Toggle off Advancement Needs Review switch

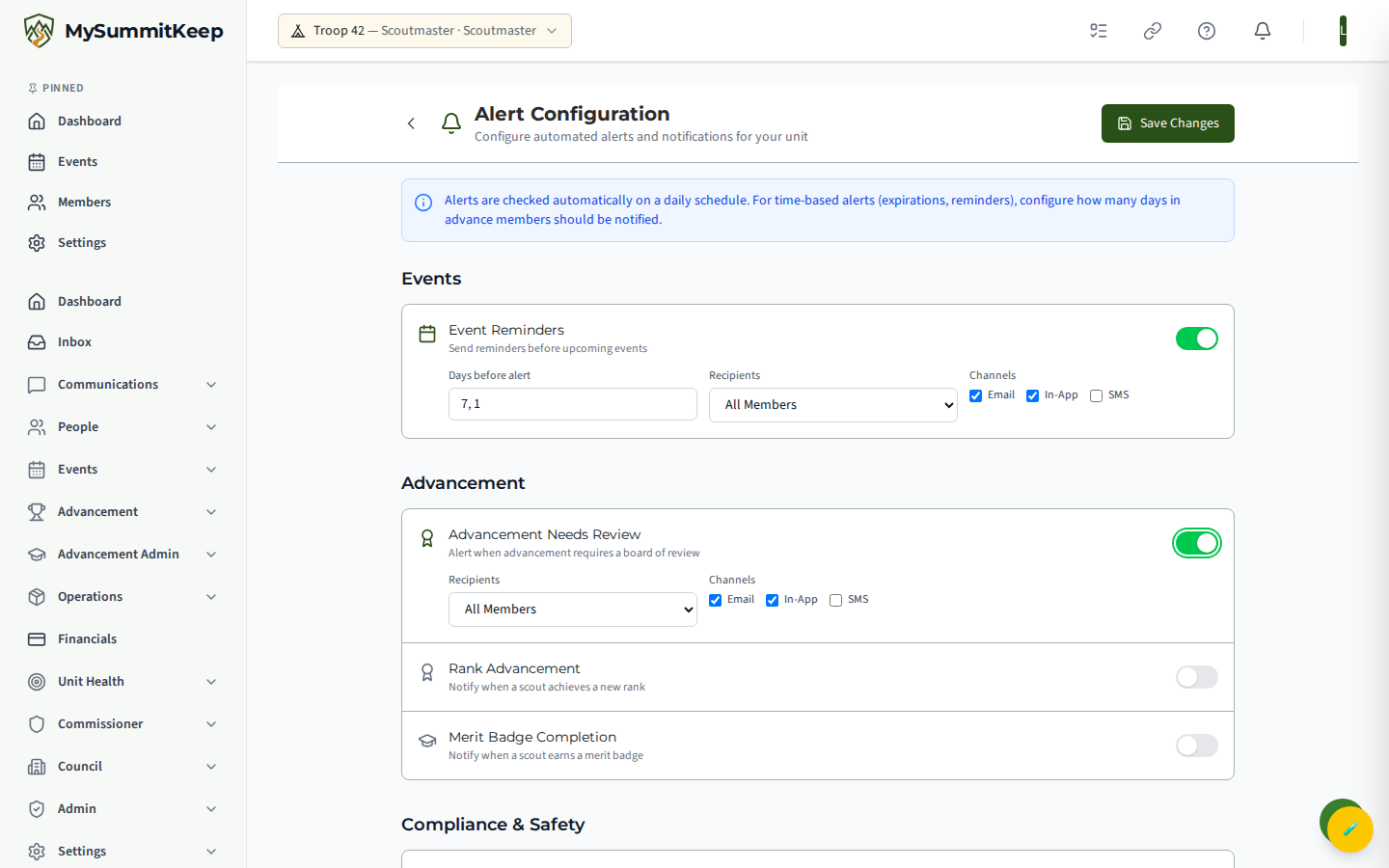click(x=1197, y=543)
